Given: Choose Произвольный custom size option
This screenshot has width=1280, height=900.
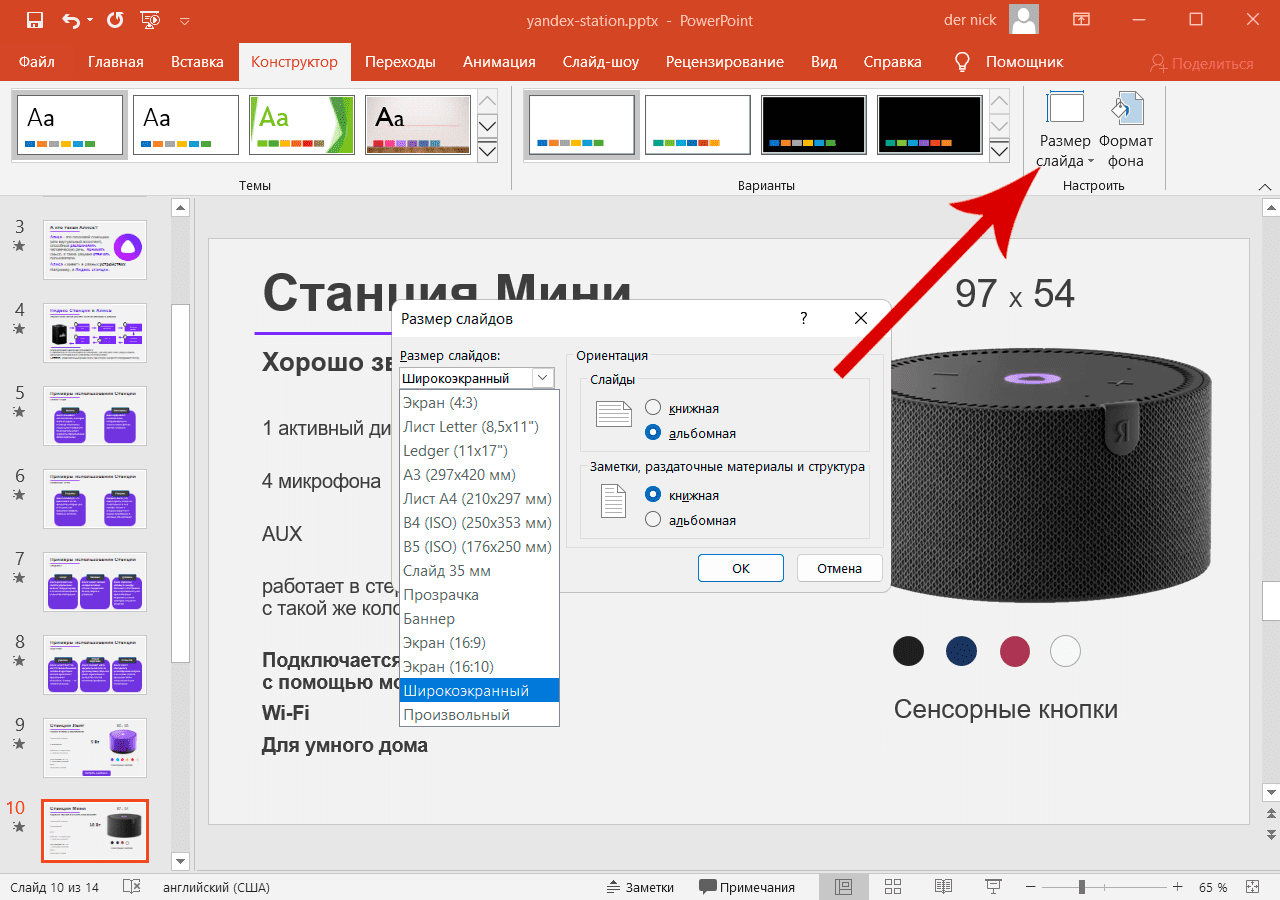Looking at the screenshot, I should click(479, 715).
